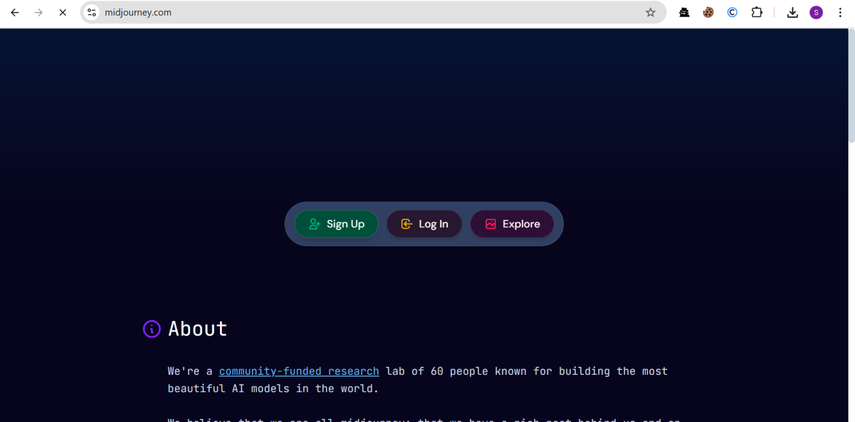Show browser downloads

(792, 13)
